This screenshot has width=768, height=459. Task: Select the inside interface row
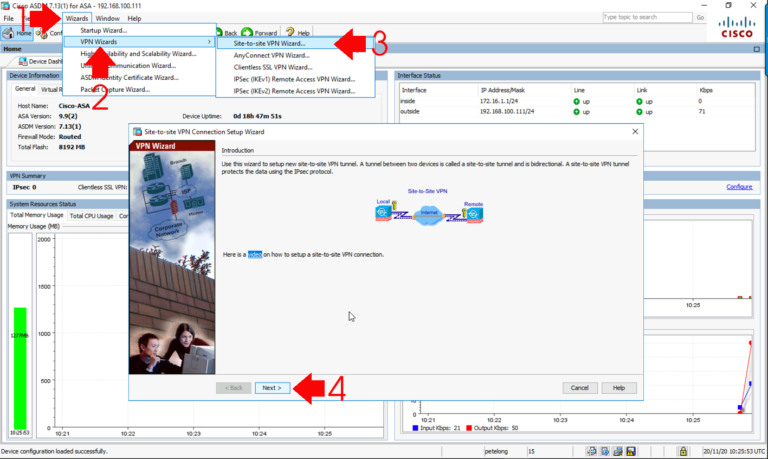[x=577, y=101]
